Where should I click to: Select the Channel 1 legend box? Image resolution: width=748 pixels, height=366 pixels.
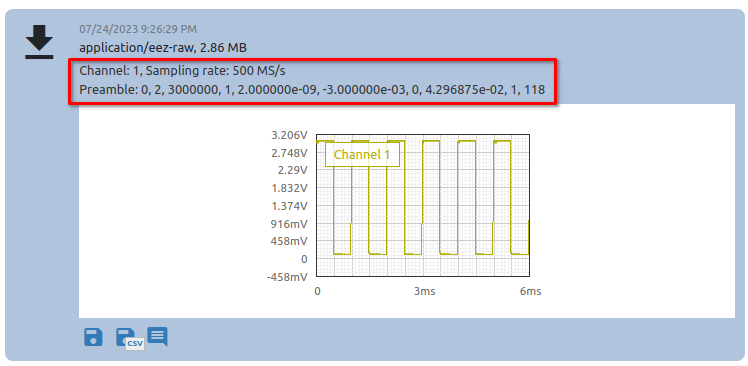[362, 154]
